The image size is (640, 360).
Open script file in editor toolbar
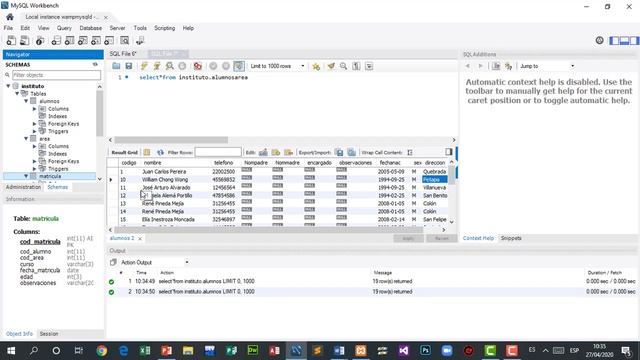click(116, 66)
